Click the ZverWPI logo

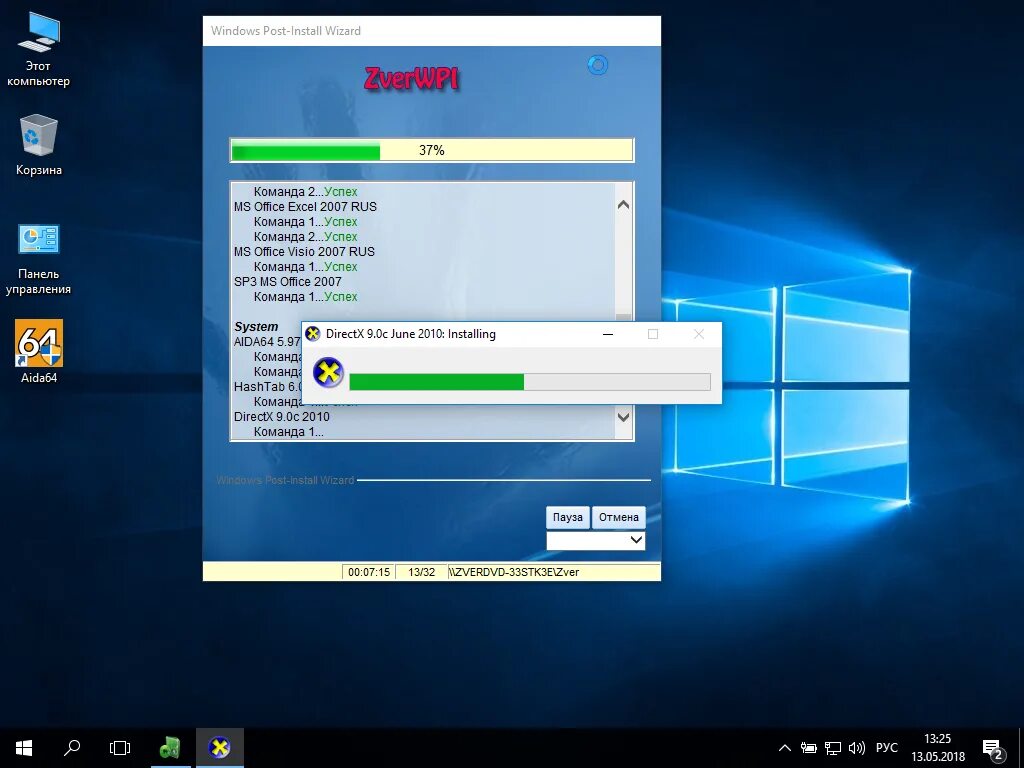pos(411,79)
